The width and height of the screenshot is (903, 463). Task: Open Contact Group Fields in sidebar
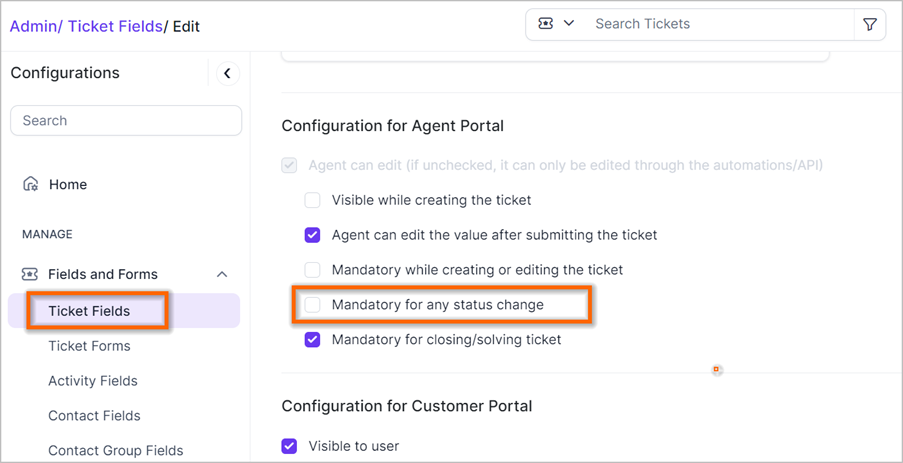(116, 450)
